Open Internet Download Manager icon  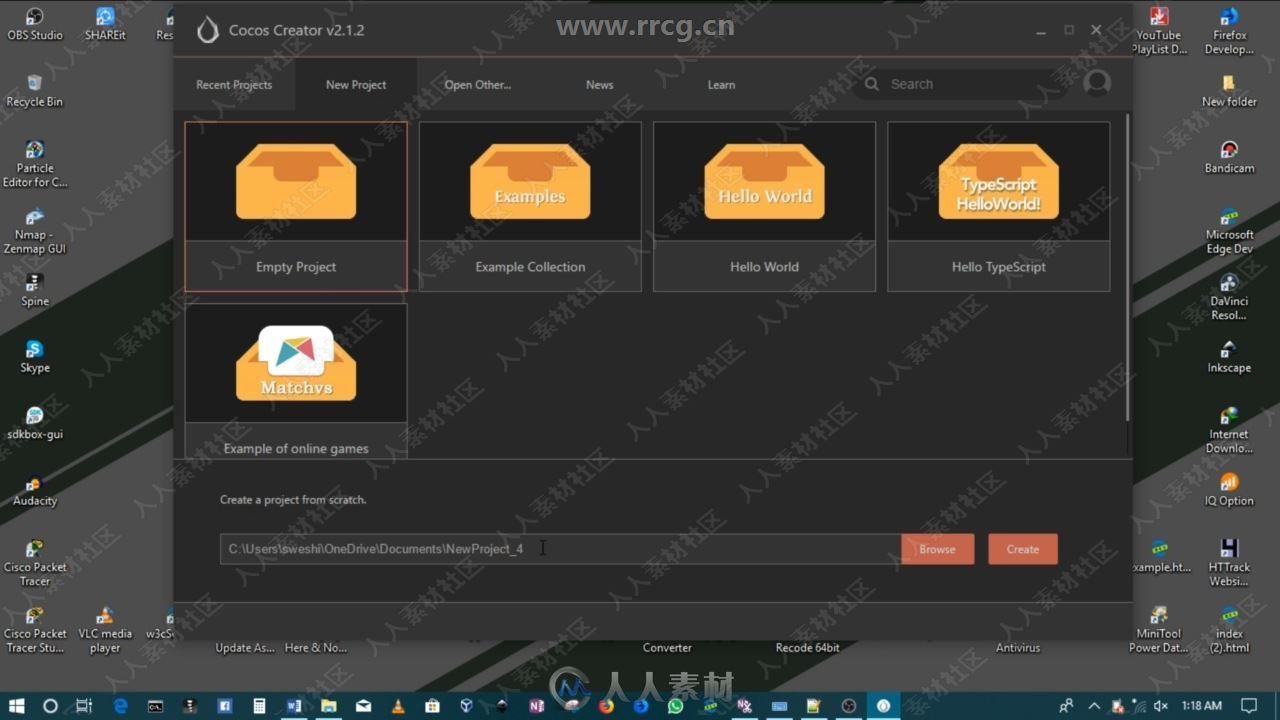pos(1229,430)
